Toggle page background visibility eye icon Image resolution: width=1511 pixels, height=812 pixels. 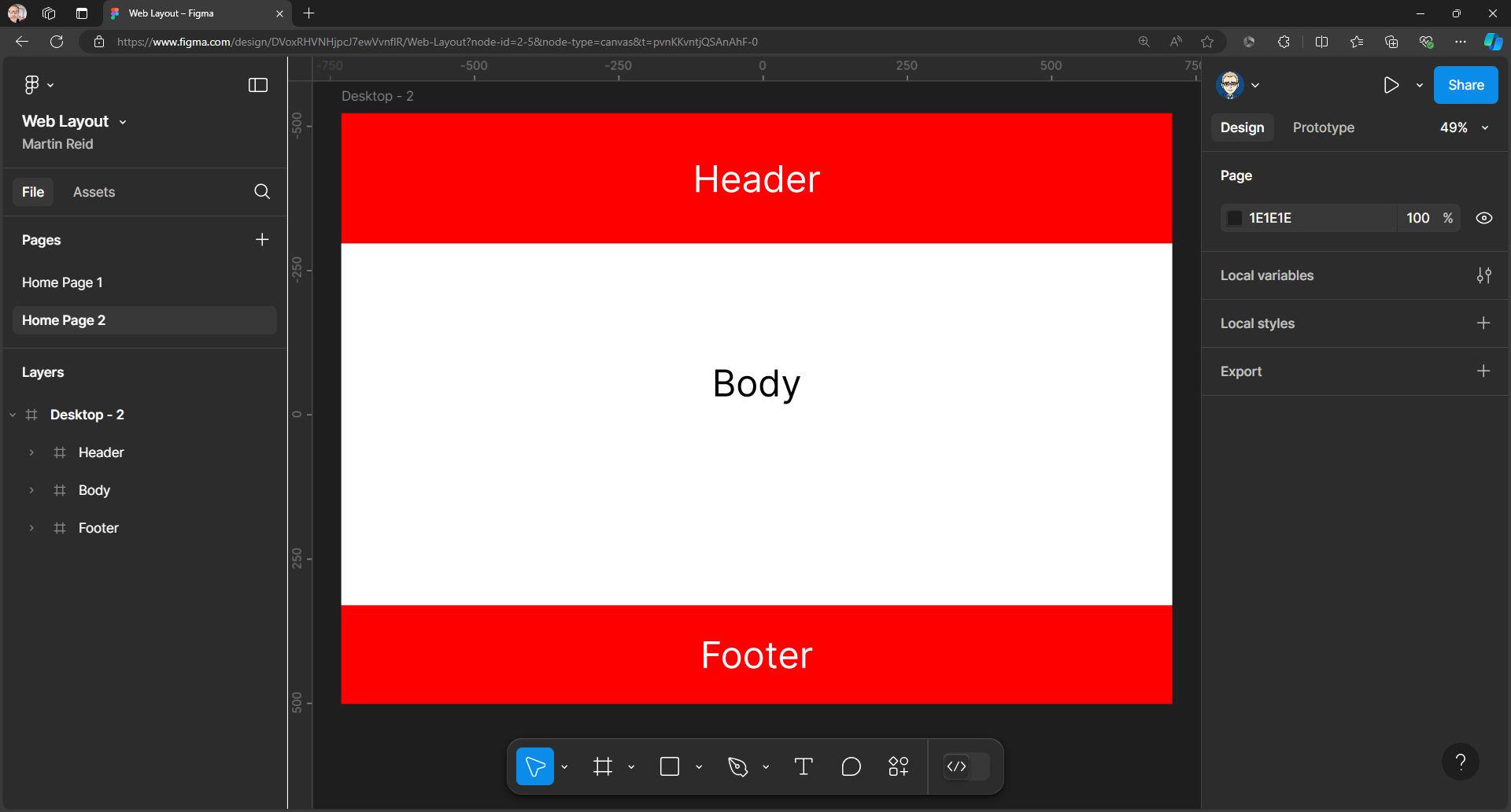(x=1484, y=218)
